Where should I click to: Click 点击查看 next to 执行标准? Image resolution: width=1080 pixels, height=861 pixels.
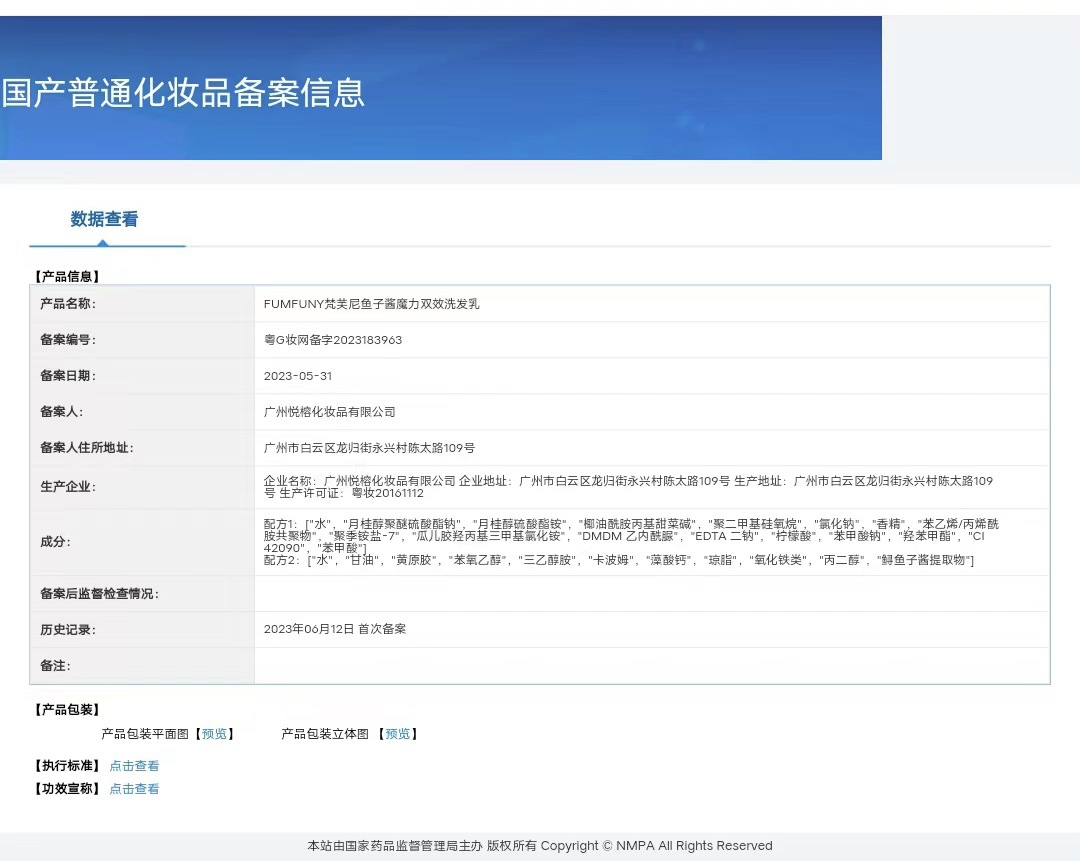pos(134,764)
